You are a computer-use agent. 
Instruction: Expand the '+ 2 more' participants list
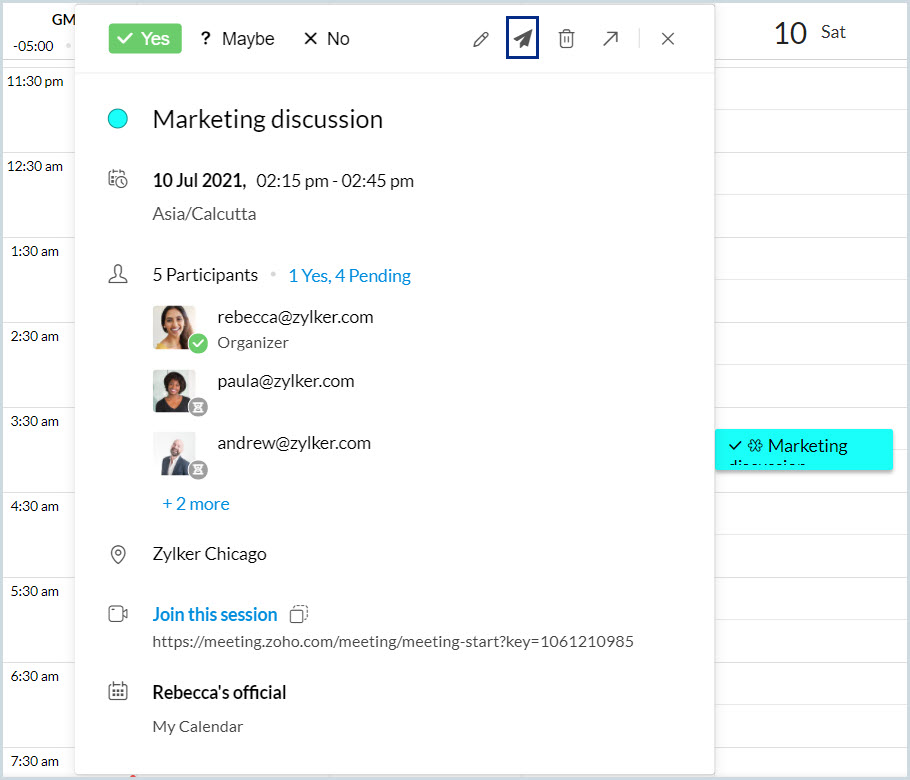coord(196,504)
